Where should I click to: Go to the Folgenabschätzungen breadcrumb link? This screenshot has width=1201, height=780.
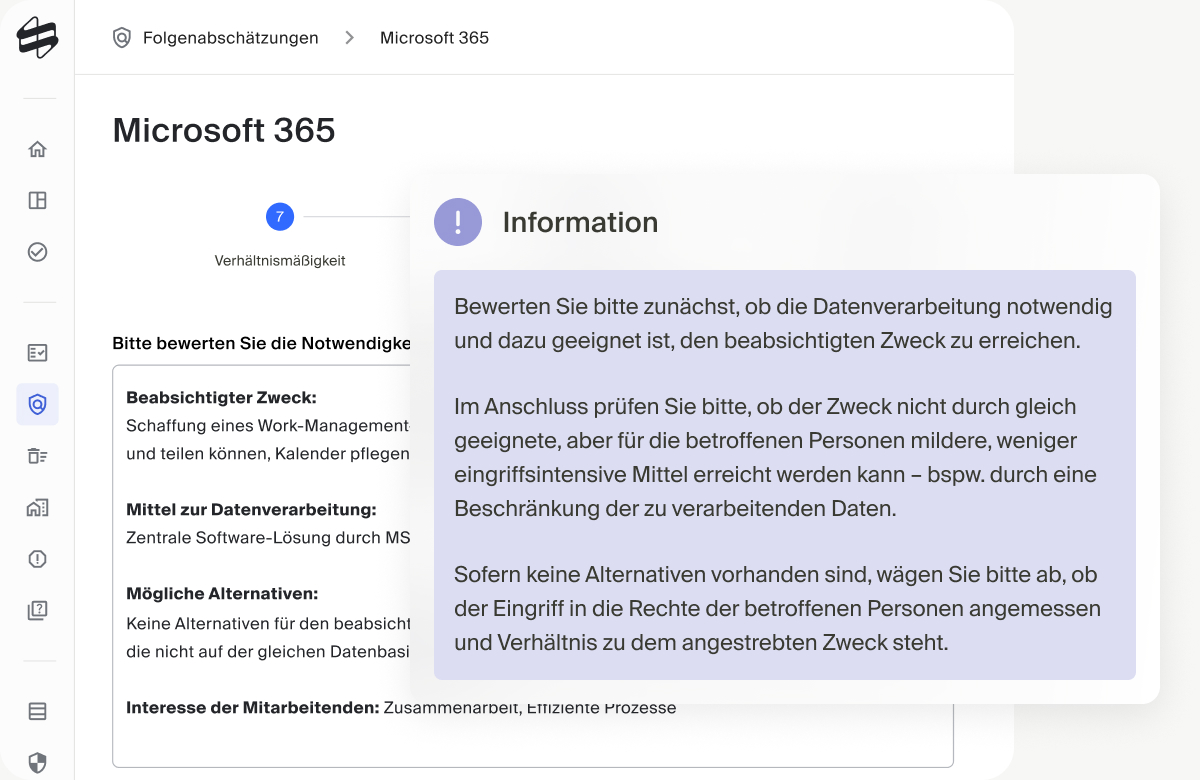point(231,38)
